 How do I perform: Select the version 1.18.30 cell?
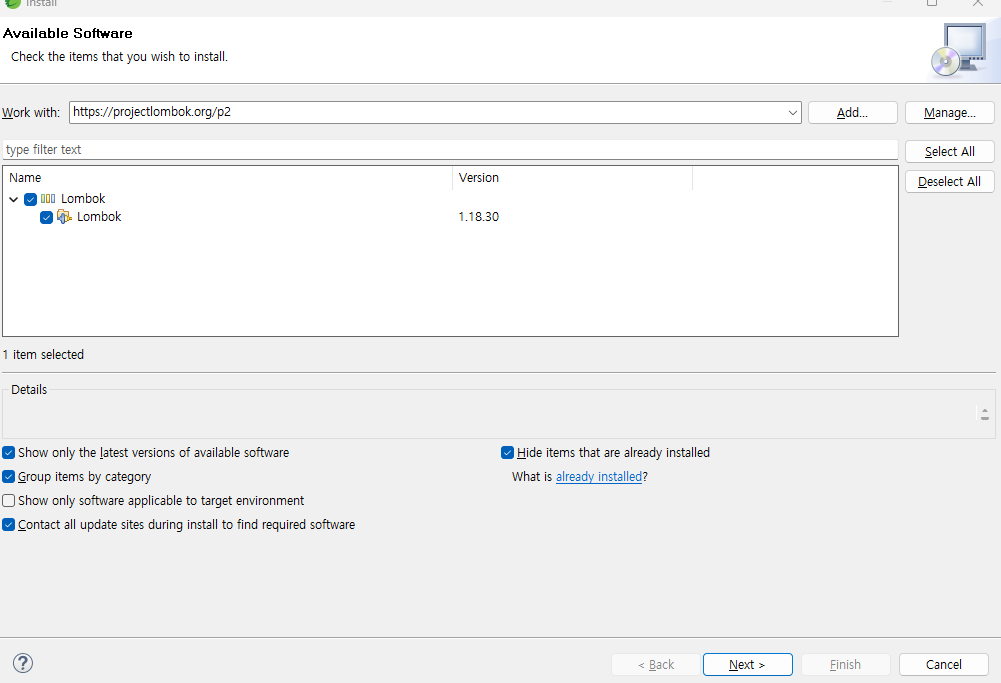pos(479,217)
